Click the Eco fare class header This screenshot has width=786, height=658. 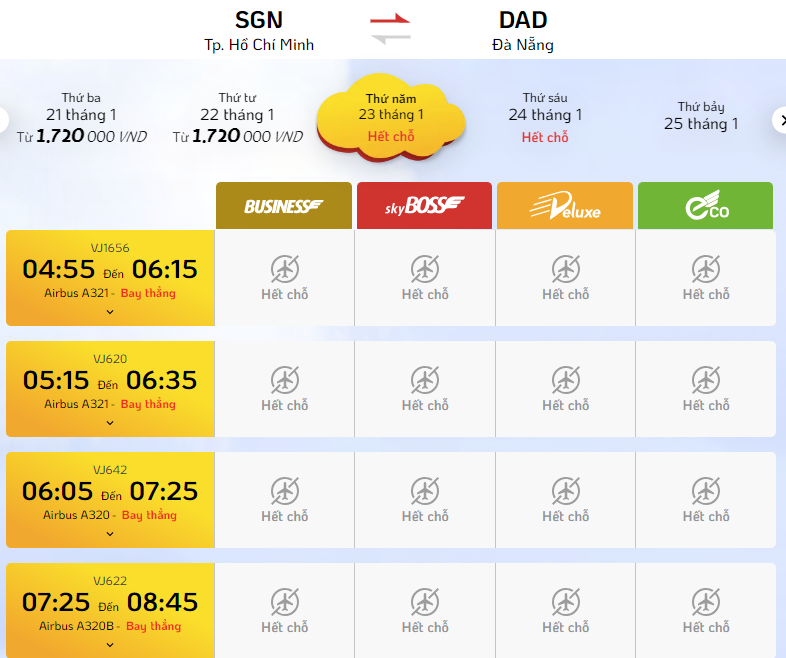pyautogui.click(x=705, y=206)
